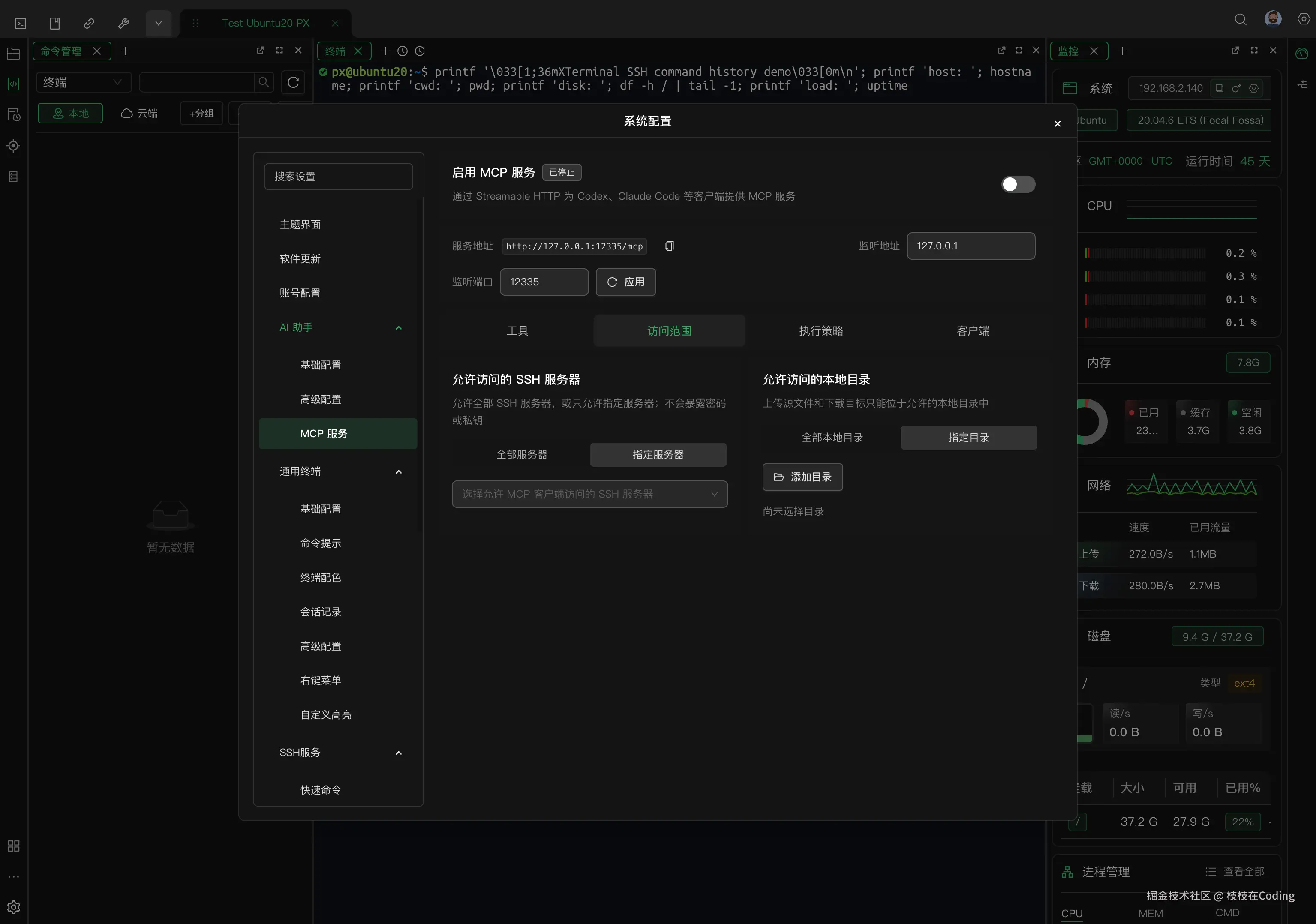1316x924 pixels.
Task: Click the 监听端口 input showing 12335
Action: point(544,282)
